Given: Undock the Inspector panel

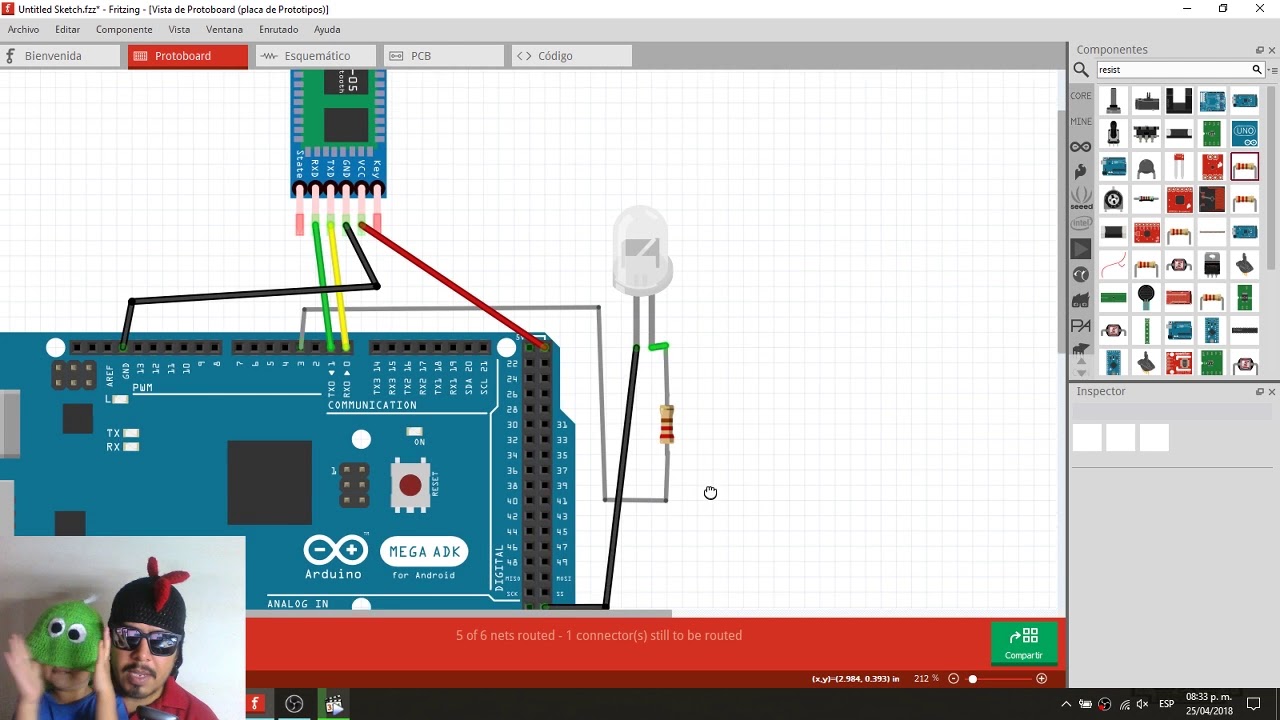Looking at the screenshot, I should tap(1260, 392).
